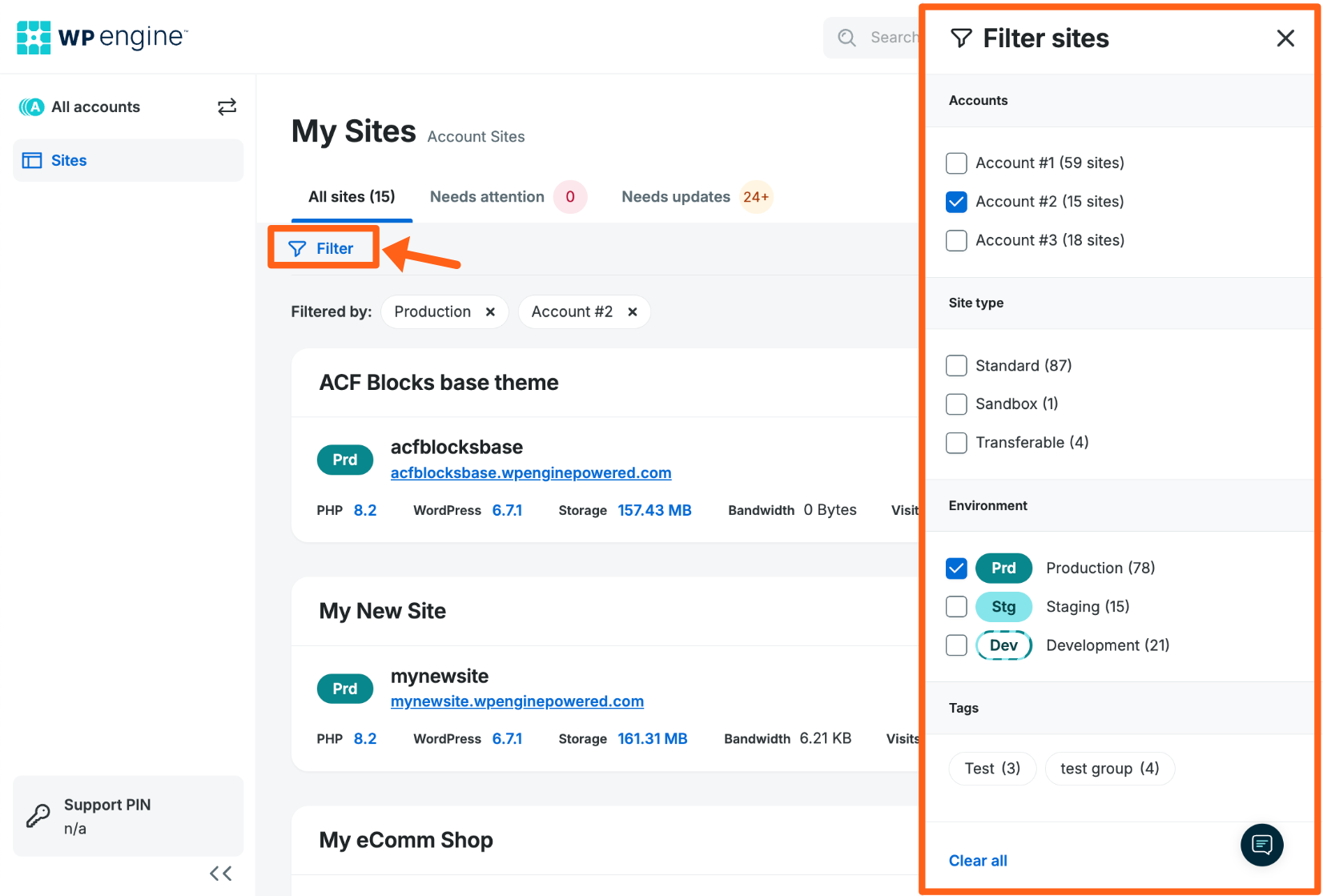
Task: Uncheck Account #2 filter
Action: pyautogui.click(x=956, y=202)
